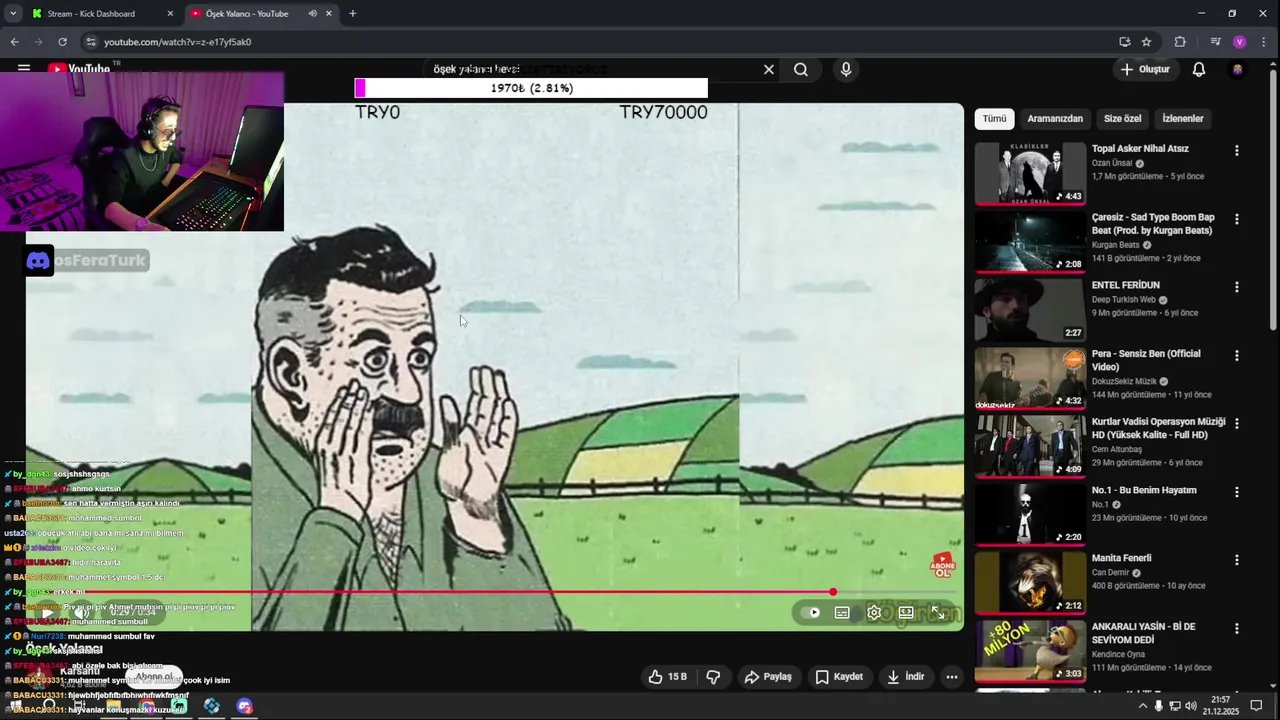
Task: Toggle subtitles in the video player
Action: pos(842,612)
